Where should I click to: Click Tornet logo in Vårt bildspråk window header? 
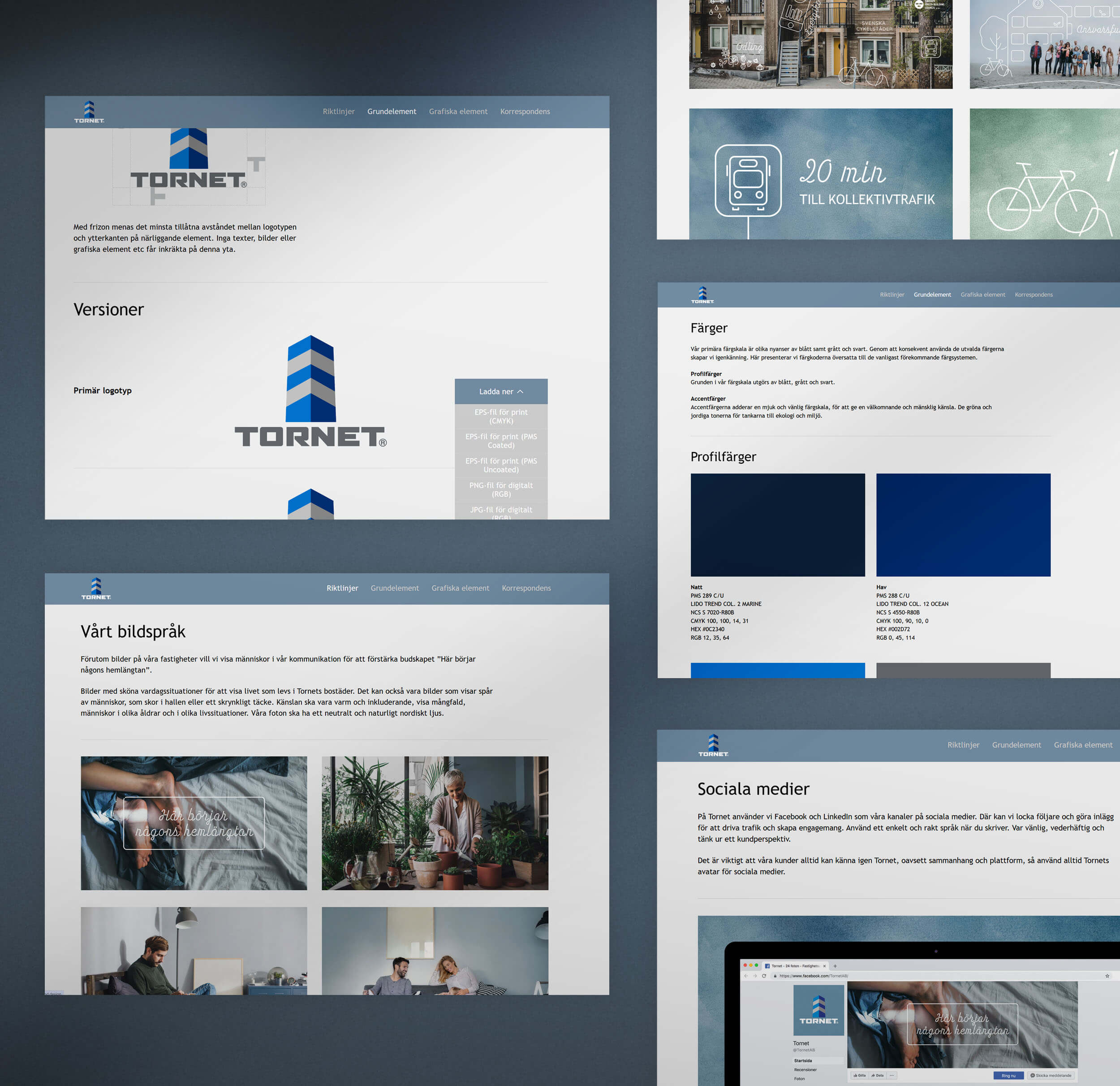96,588
